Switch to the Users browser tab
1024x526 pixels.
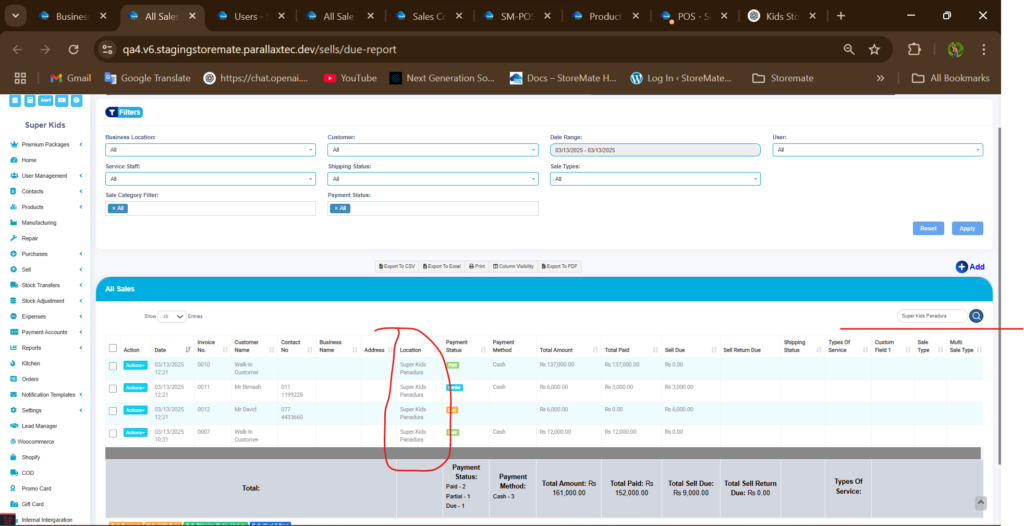click(251, 16)
